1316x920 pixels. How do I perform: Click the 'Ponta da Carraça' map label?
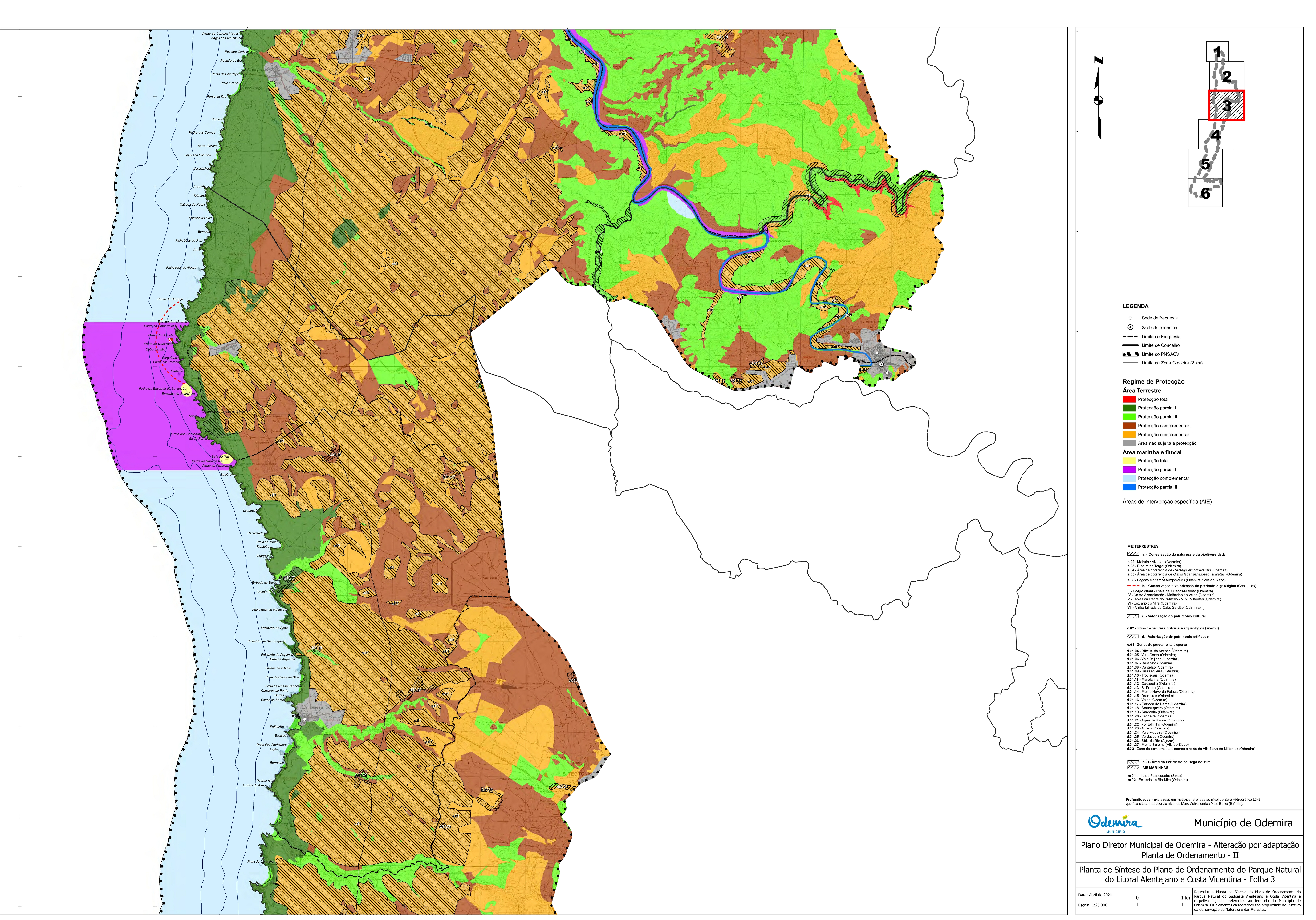(x=170, y=299)
